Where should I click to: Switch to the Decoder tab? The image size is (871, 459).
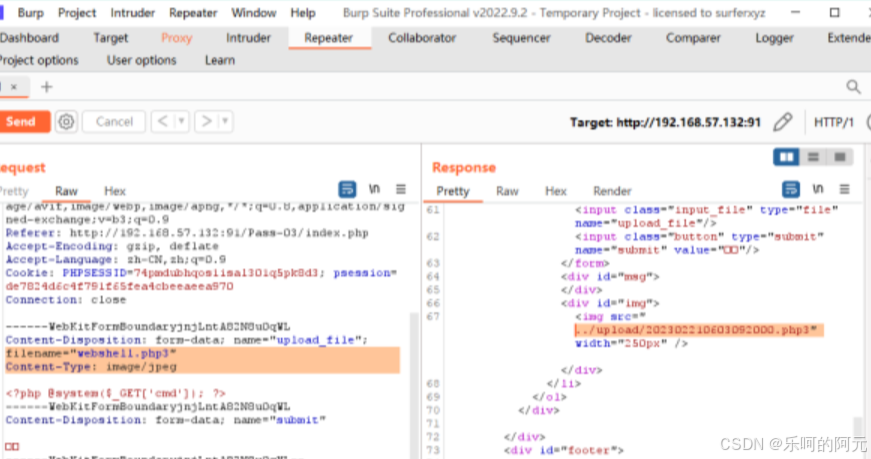click(x=608, y=38)
